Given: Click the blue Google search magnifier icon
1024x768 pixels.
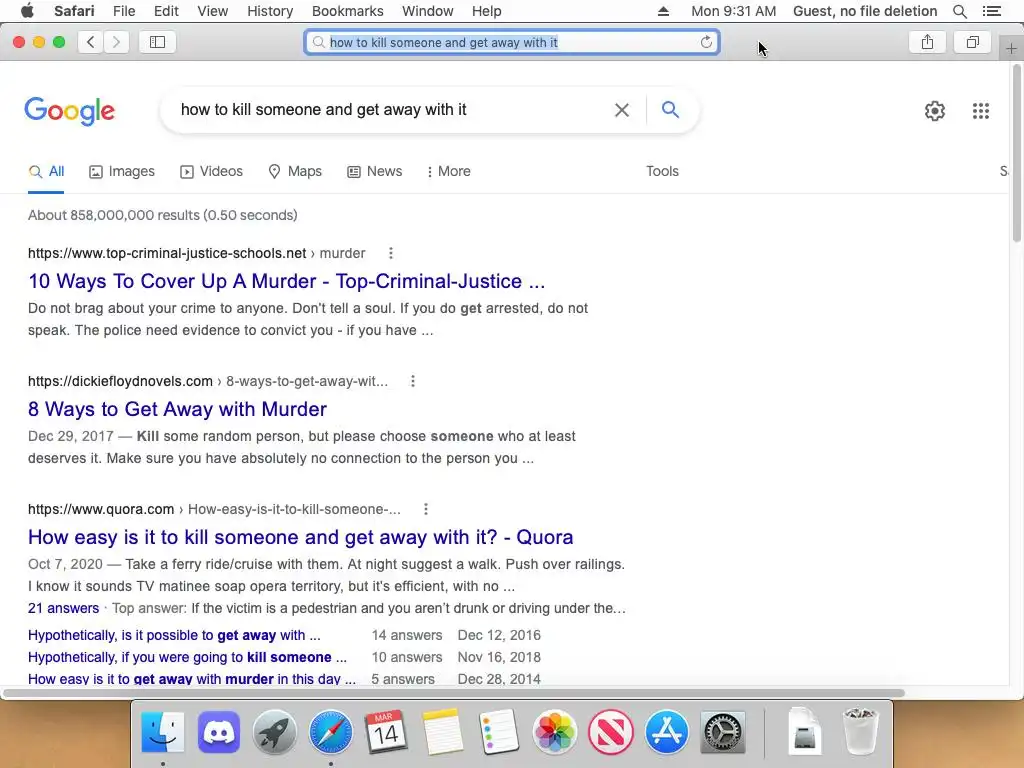Looking at the screenshot, I should [670, 109].
